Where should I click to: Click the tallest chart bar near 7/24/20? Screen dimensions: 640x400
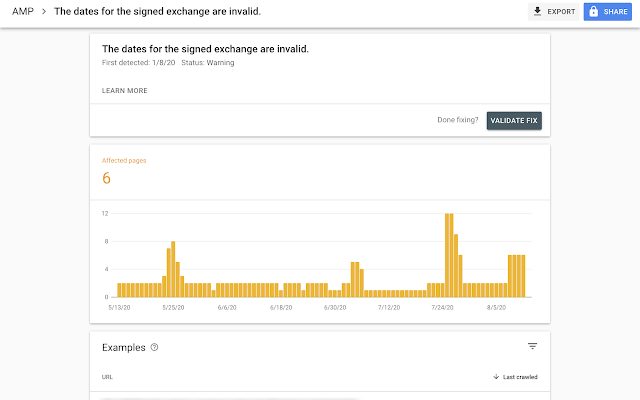point(449,255)
